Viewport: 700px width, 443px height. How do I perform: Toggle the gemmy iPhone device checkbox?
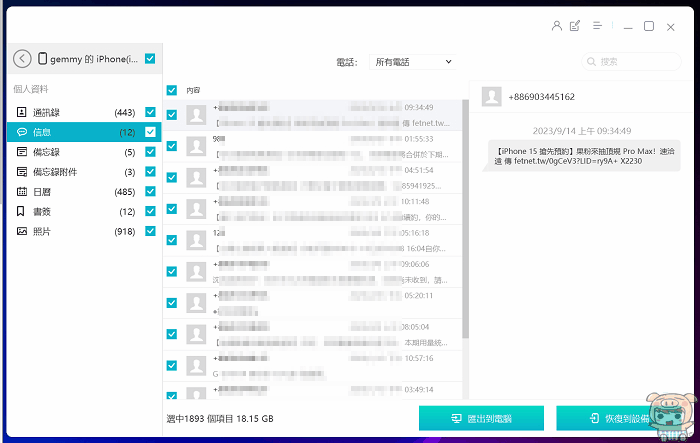pyautogui.click(x=150, y=59)
